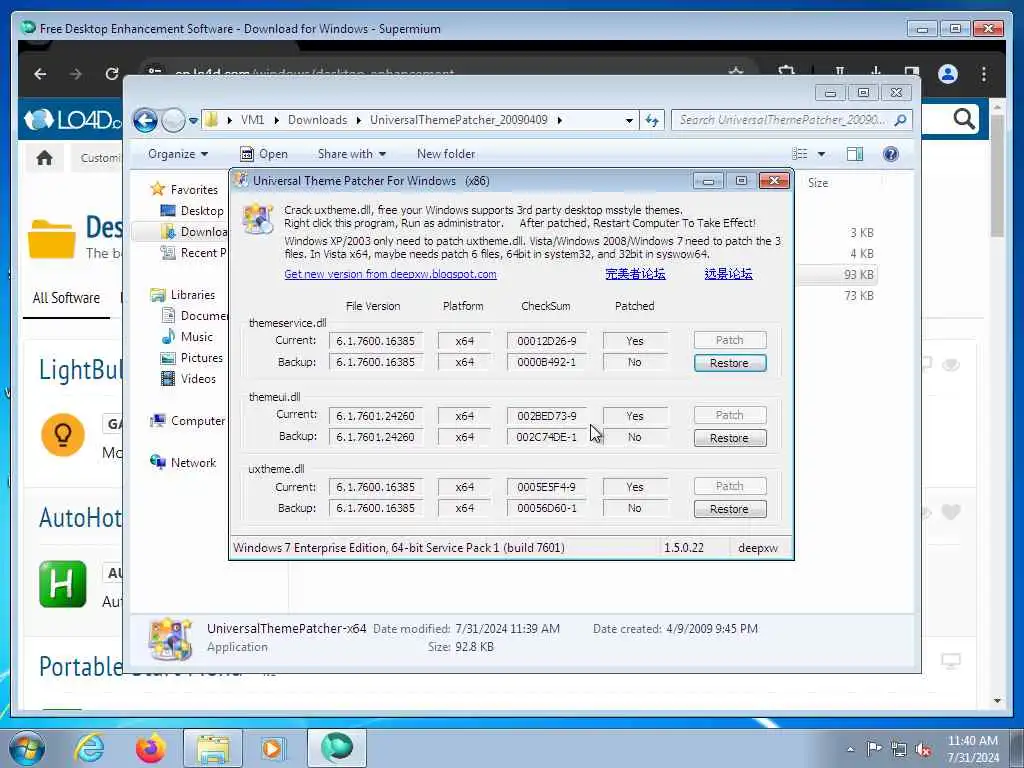Click Restore for uxtheme.dll
The image size is (1024, 768).
point(729,509)
